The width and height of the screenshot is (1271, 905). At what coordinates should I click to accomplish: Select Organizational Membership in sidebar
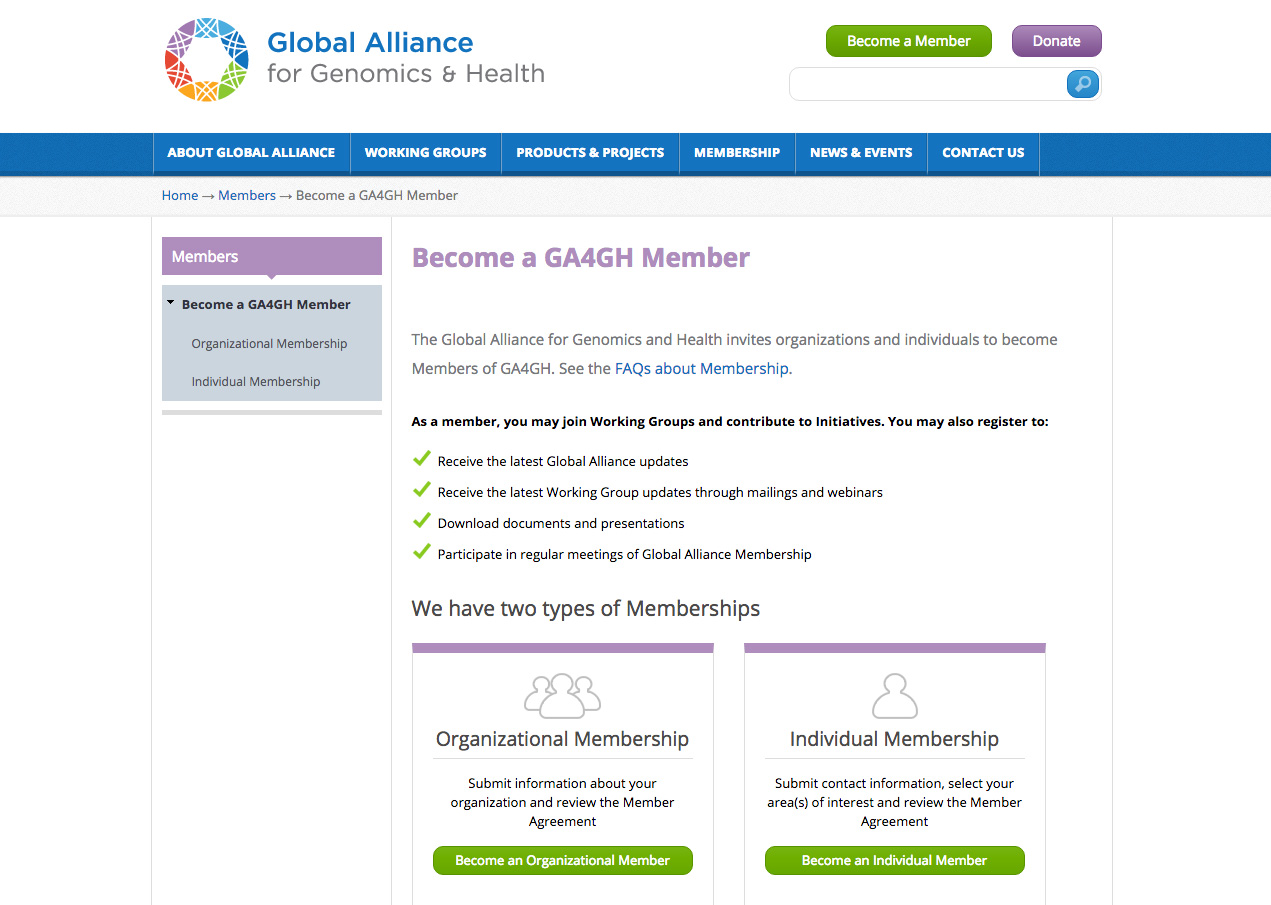pyautogui.click(x=269, y=343)
